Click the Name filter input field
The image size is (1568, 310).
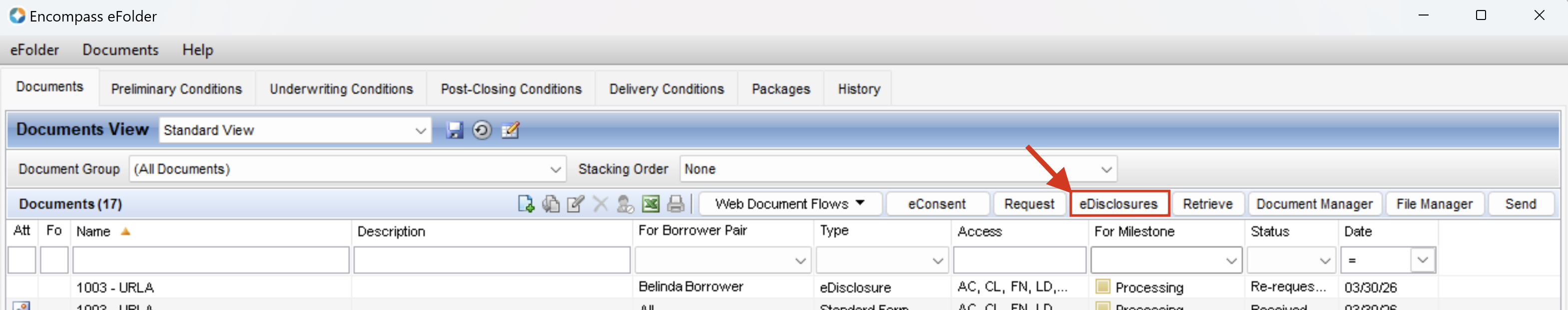tap(210, 260)
